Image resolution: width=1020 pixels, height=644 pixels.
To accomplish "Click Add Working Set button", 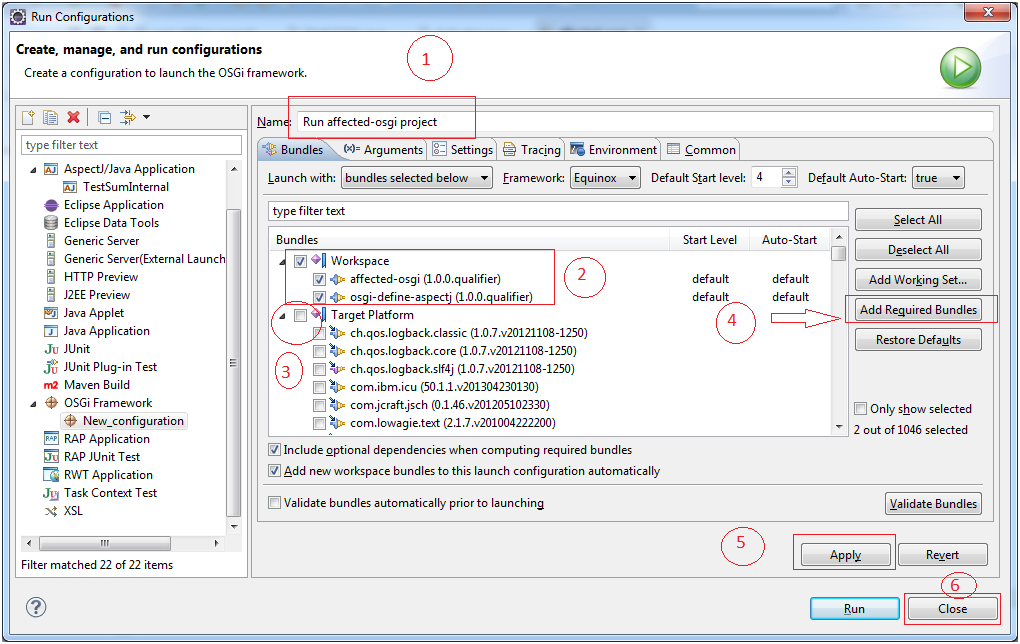I will coord(918,280).
